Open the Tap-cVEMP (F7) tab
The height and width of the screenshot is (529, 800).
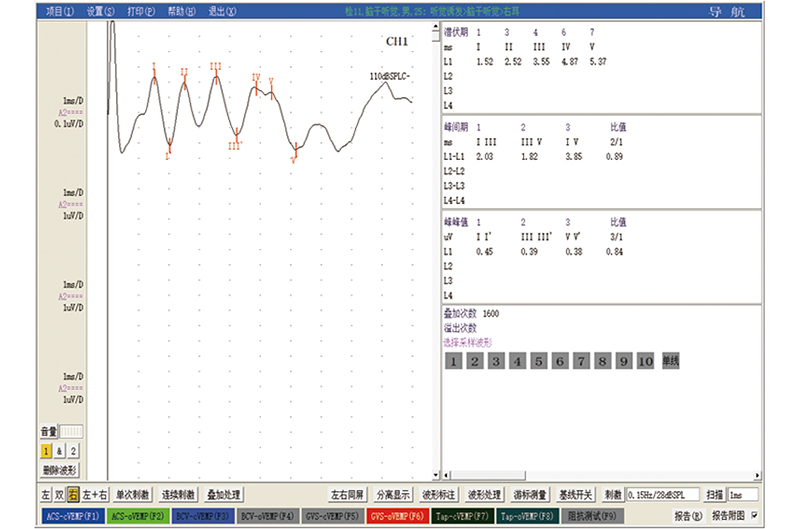[x=464, y=516]
